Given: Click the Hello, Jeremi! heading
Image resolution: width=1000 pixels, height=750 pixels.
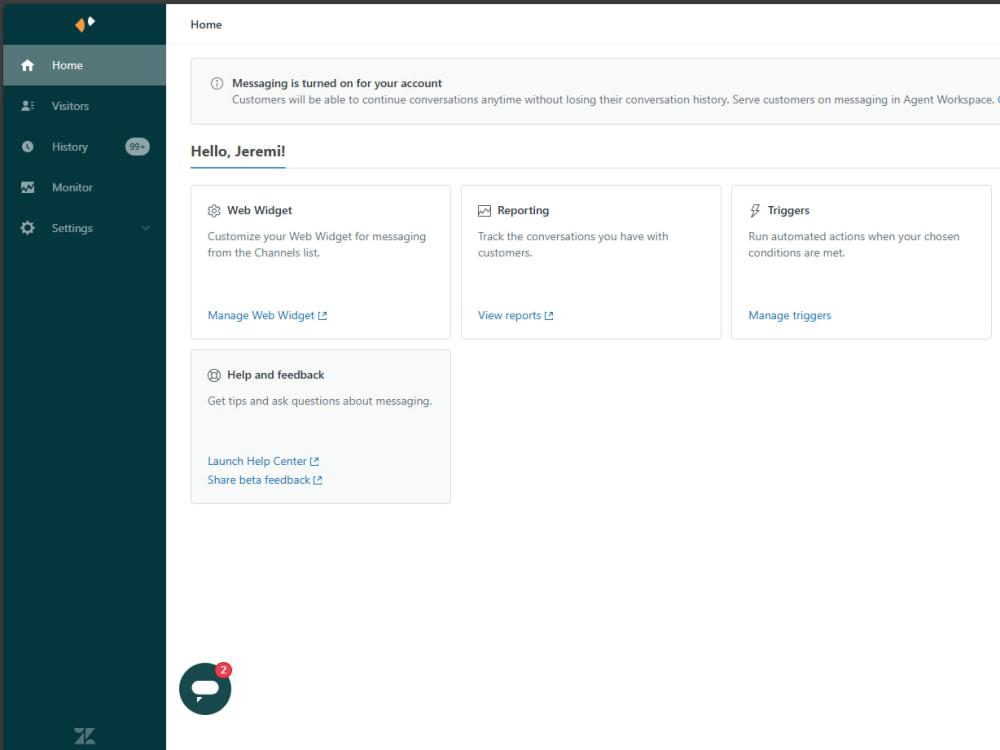Looking at the screenshot, I should [x=238, y=151].
